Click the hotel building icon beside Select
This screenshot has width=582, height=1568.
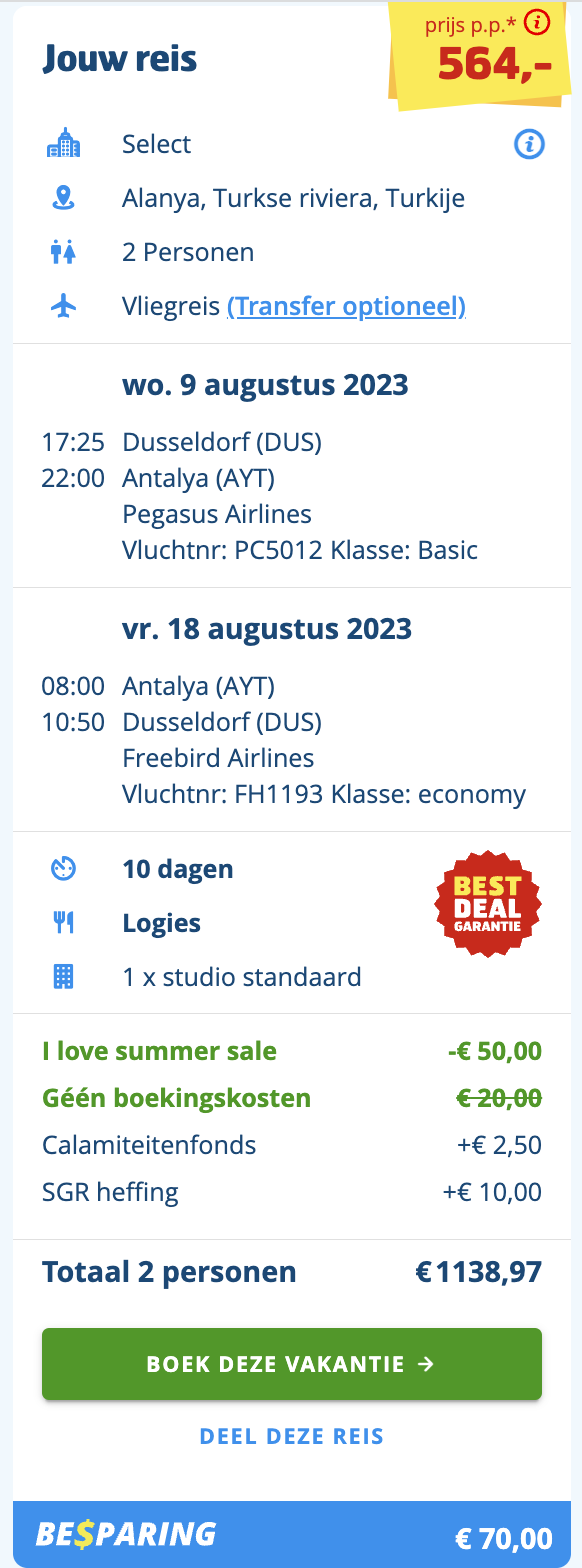click(x=63, y=144)
